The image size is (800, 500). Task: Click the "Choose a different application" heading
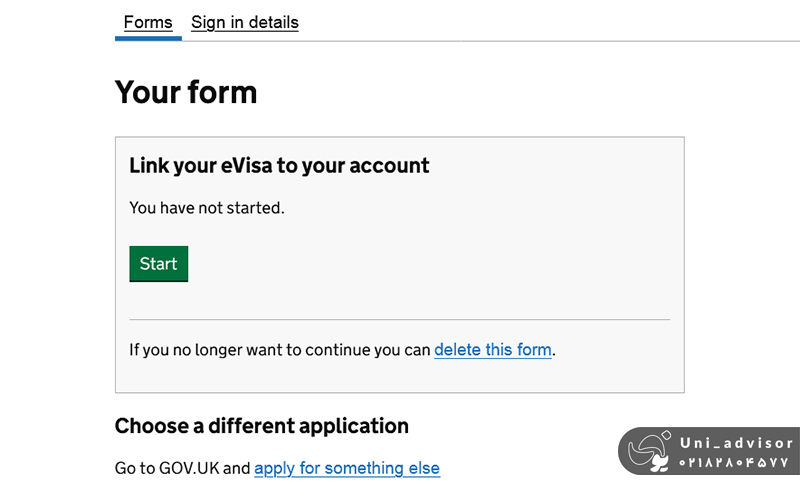tap(261, 426)
